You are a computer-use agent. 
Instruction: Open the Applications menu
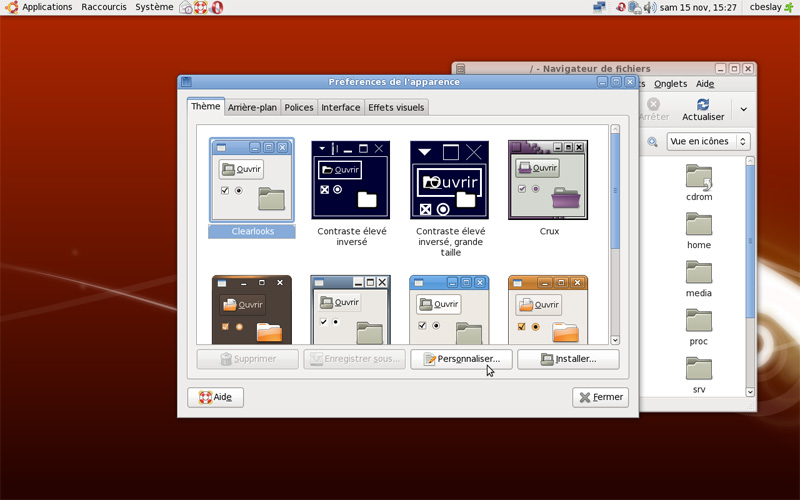[x=47, y=7]
